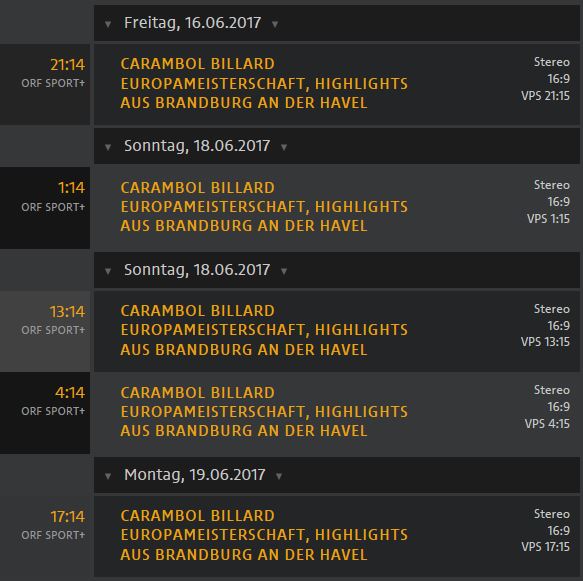Collapse the Montag 19.06.2017 left arrow

[108, 476]
